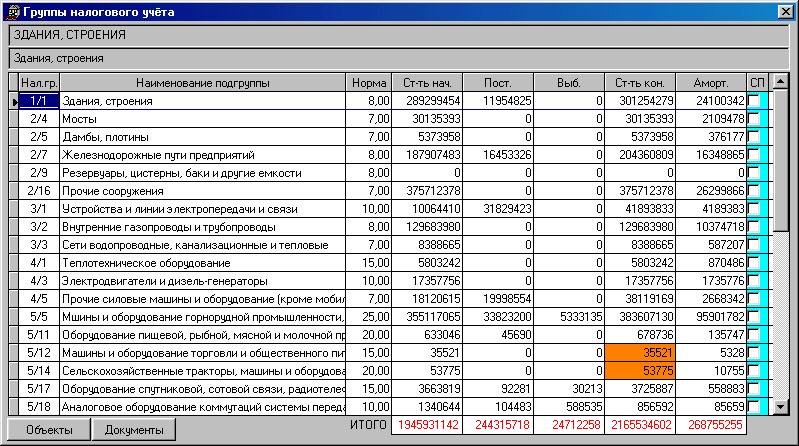
Task: Open the Объекты button
Action: coord(49,430)
